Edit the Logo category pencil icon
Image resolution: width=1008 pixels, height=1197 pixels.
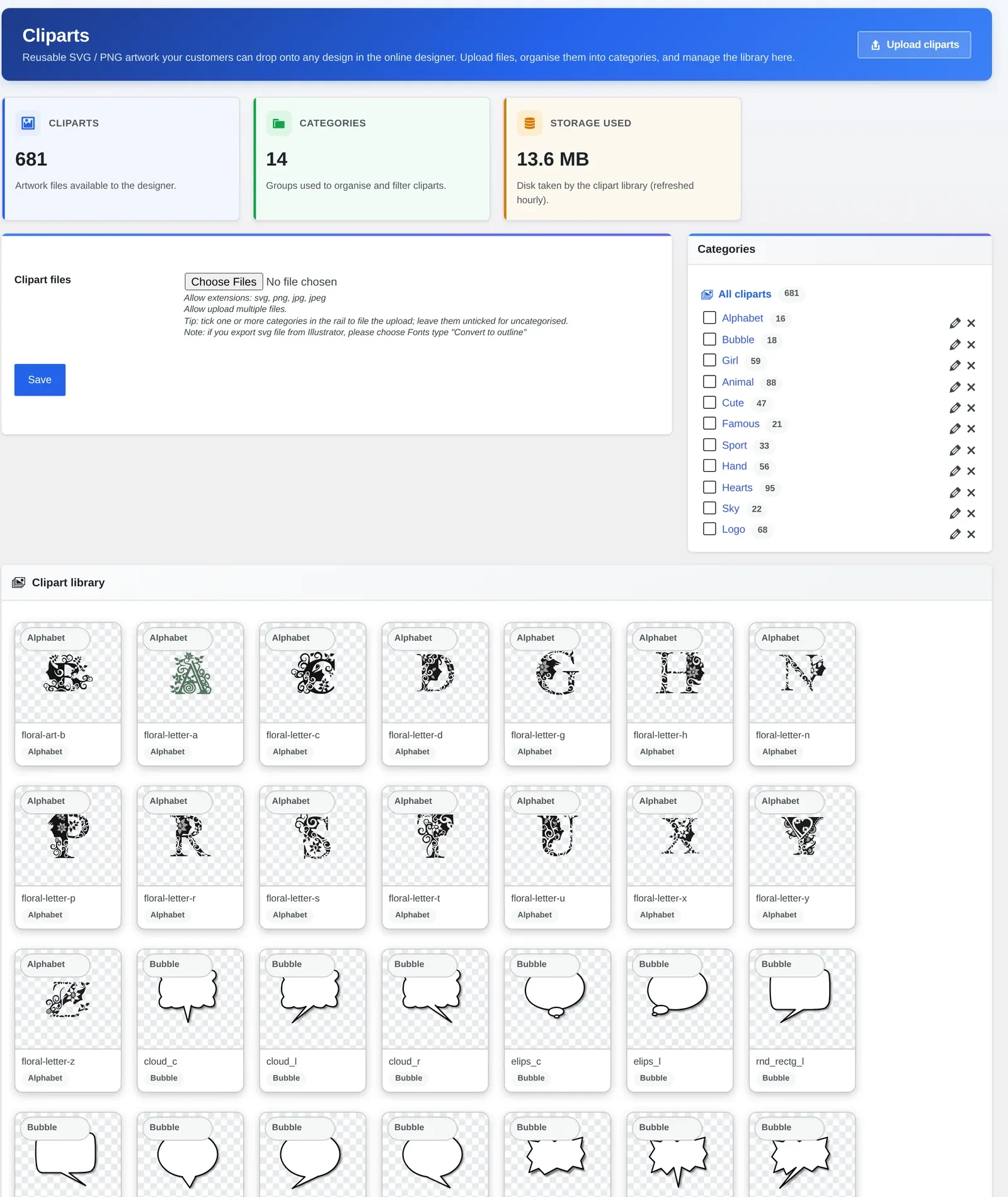(955, 534)
